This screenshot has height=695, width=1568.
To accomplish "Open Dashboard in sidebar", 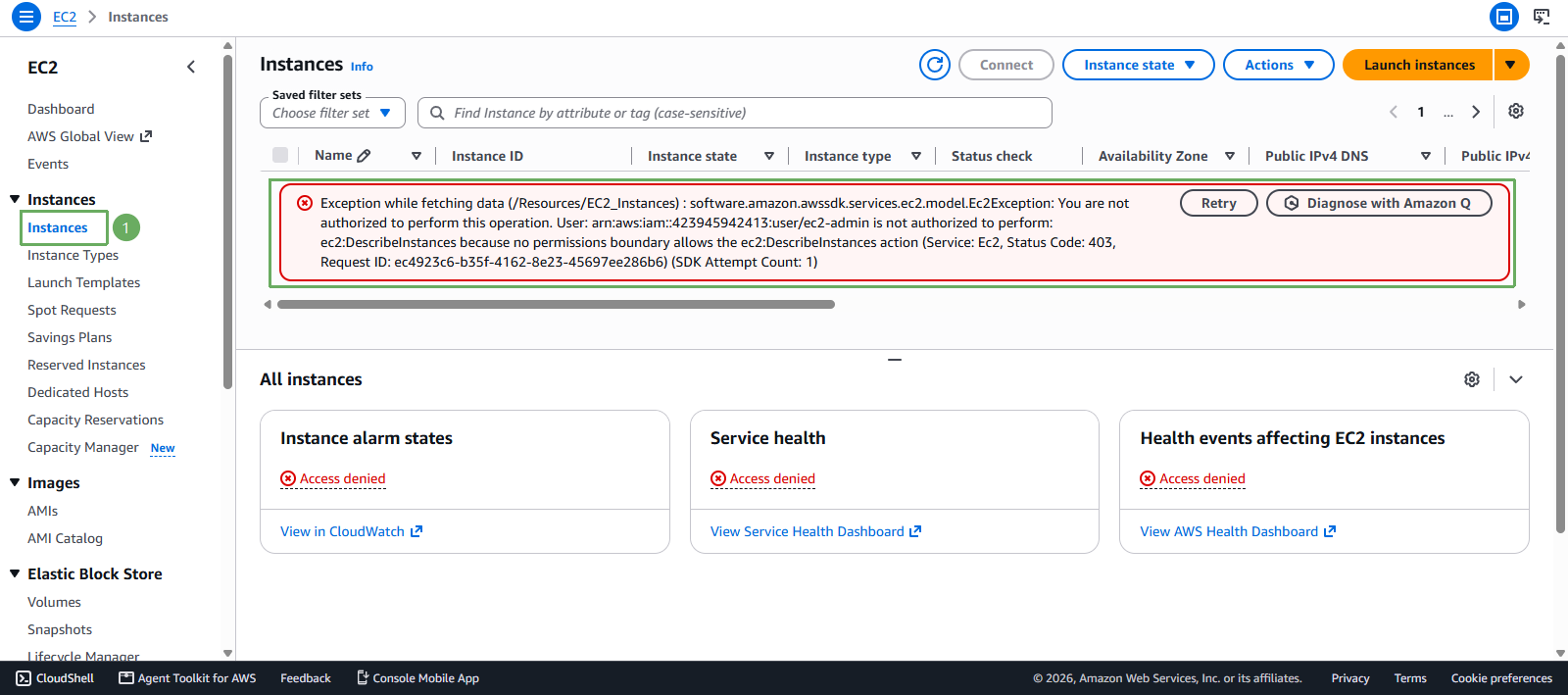I will pyautogui.click(x=61, y=109).
